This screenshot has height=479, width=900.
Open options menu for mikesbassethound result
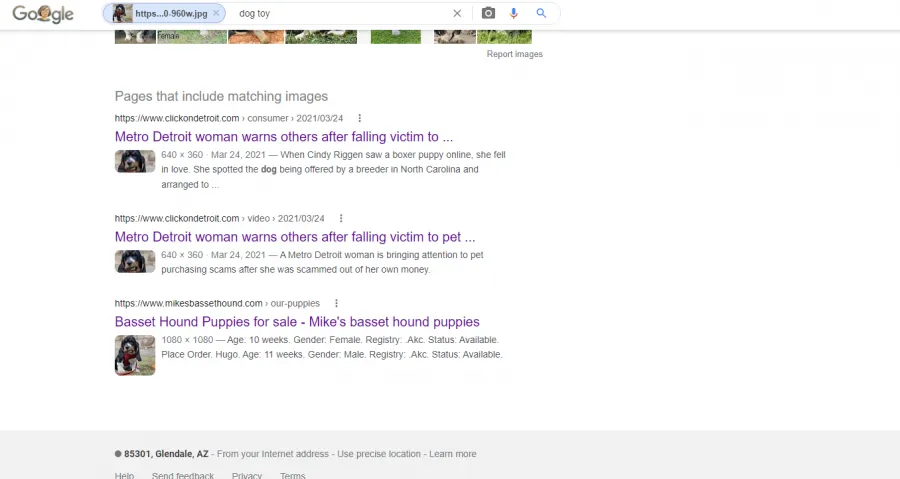(336, 303)
